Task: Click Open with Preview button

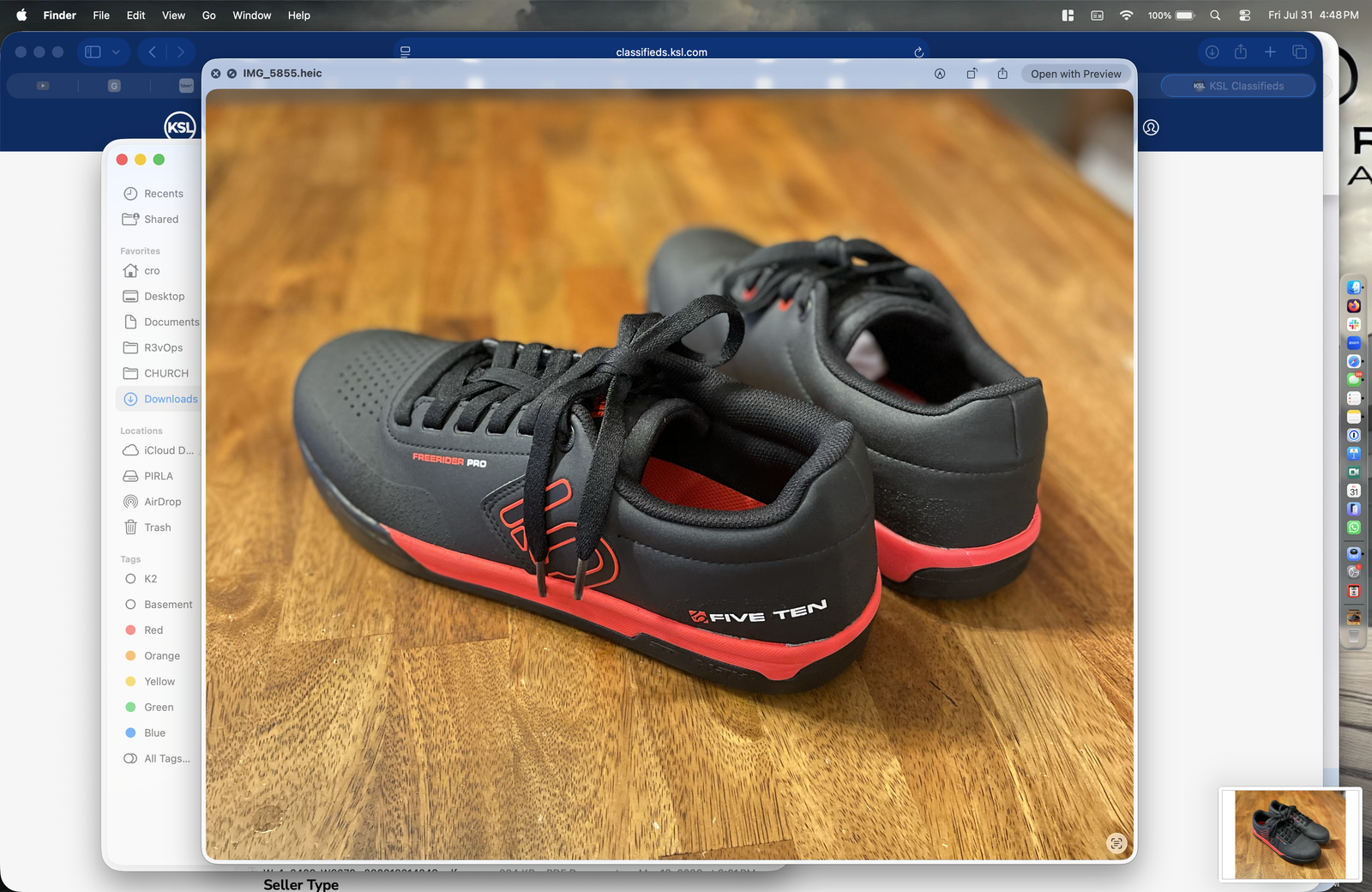Action: pyautogui.click(x=1076, y=74)
